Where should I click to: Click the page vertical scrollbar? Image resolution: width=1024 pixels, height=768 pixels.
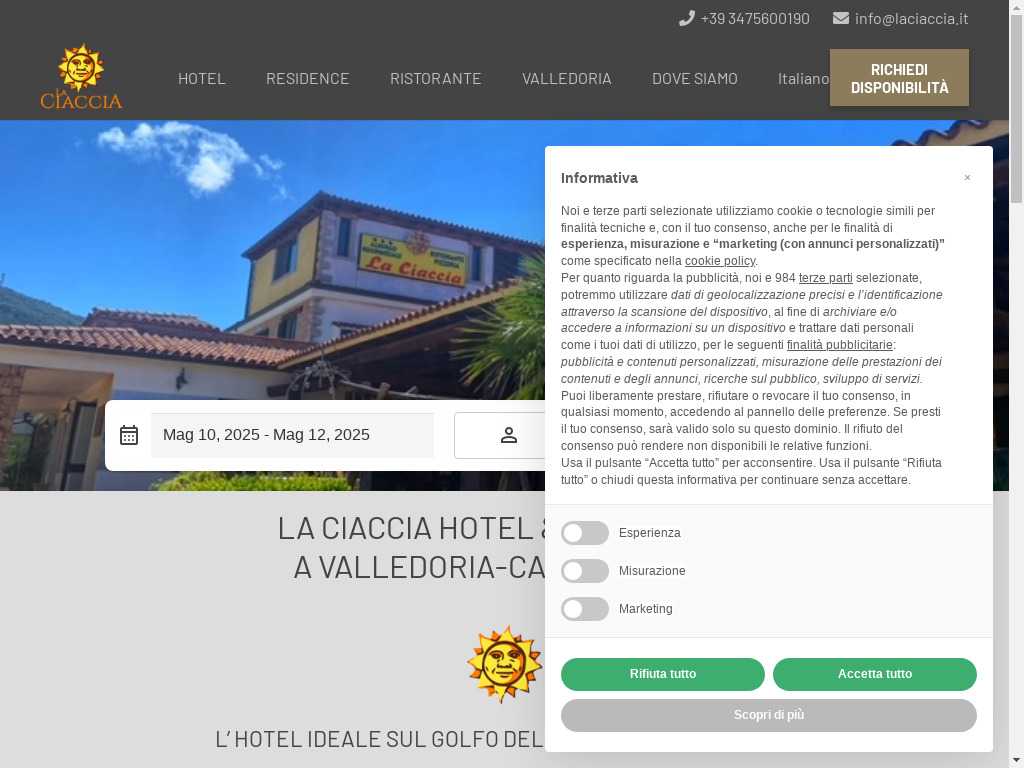point(1016,384)
